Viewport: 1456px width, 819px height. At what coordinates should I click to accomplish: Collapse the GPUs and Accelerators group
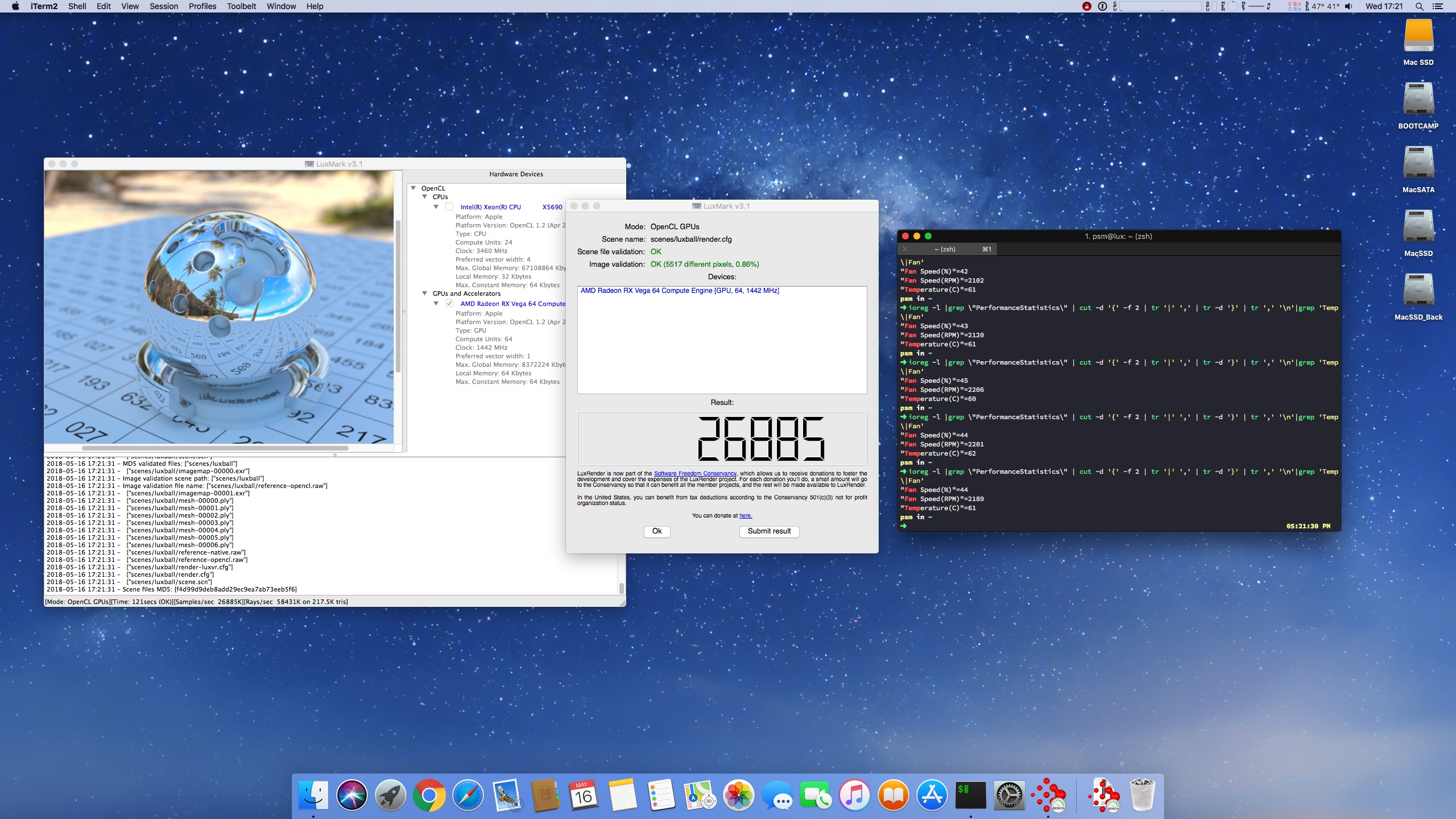(x=424, y=293)
